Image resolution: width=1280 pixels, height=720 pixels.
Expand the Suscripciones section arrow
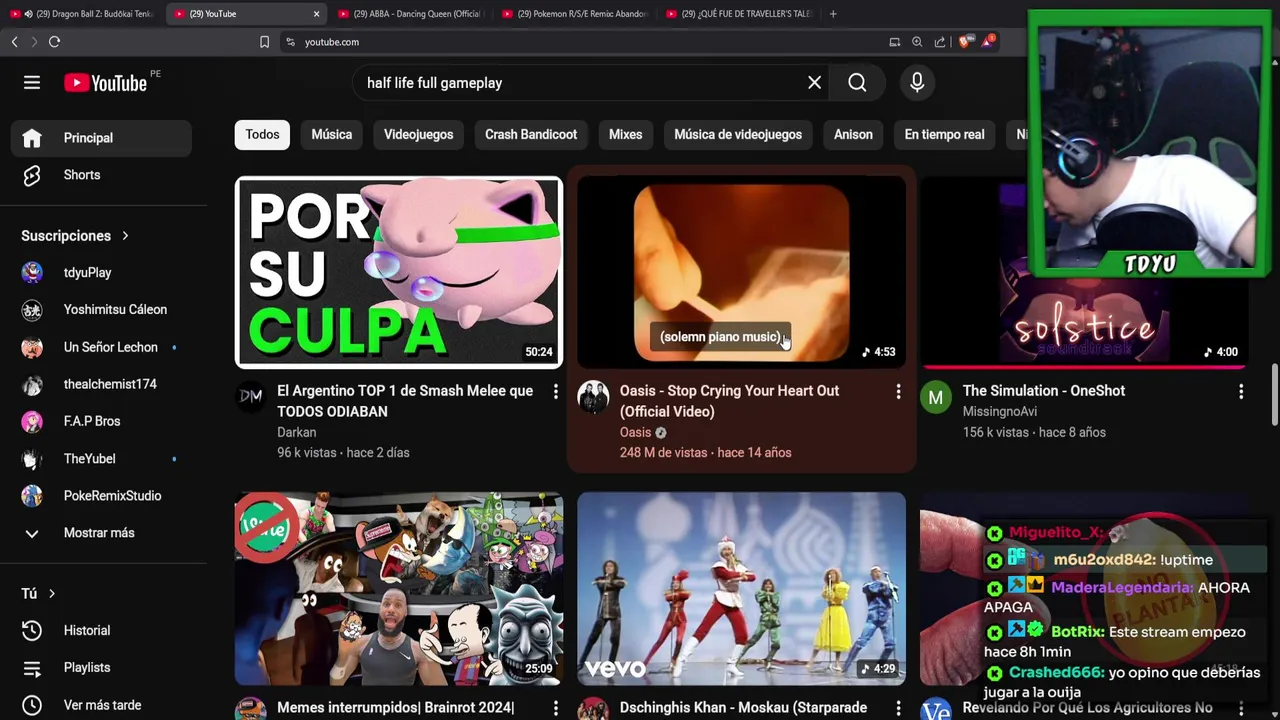pyautogui.click(x=125, y=236)
